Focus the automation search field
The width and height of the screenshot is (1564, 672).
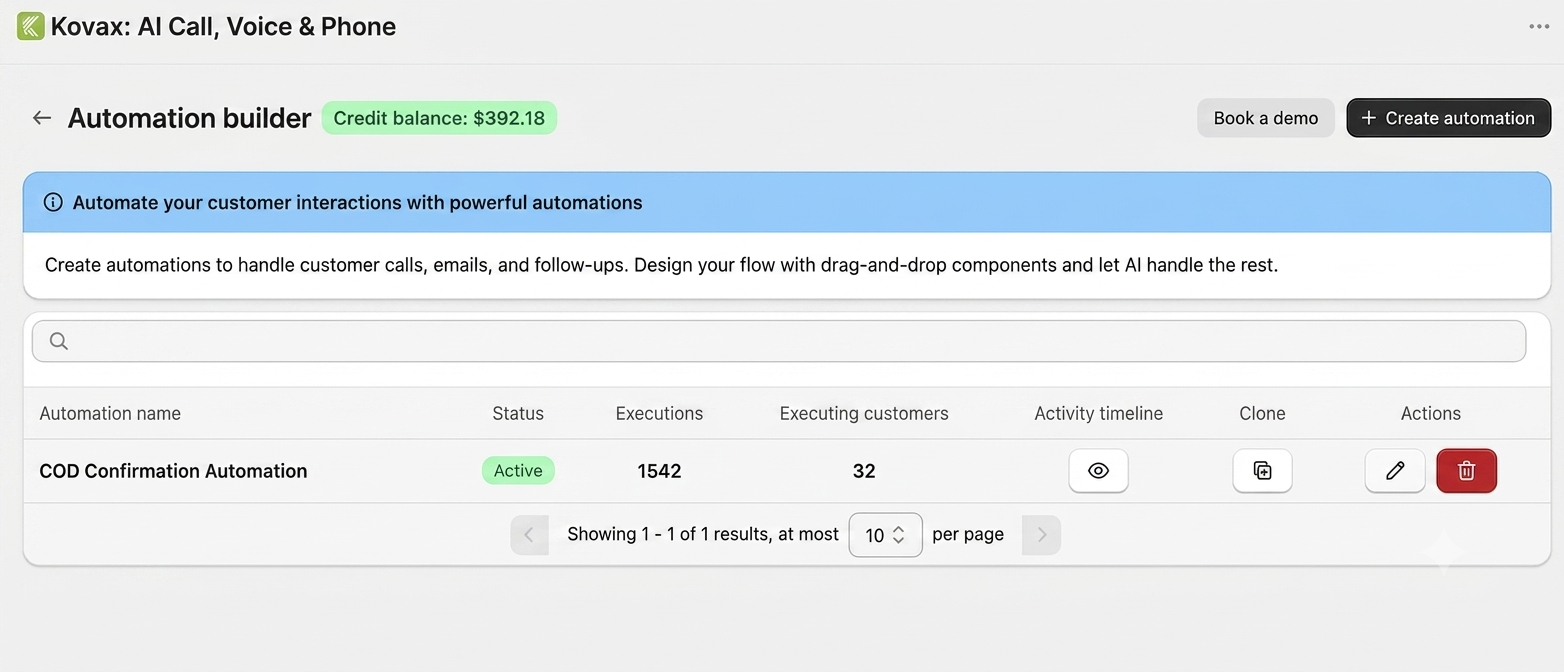(x=779, y=341)
